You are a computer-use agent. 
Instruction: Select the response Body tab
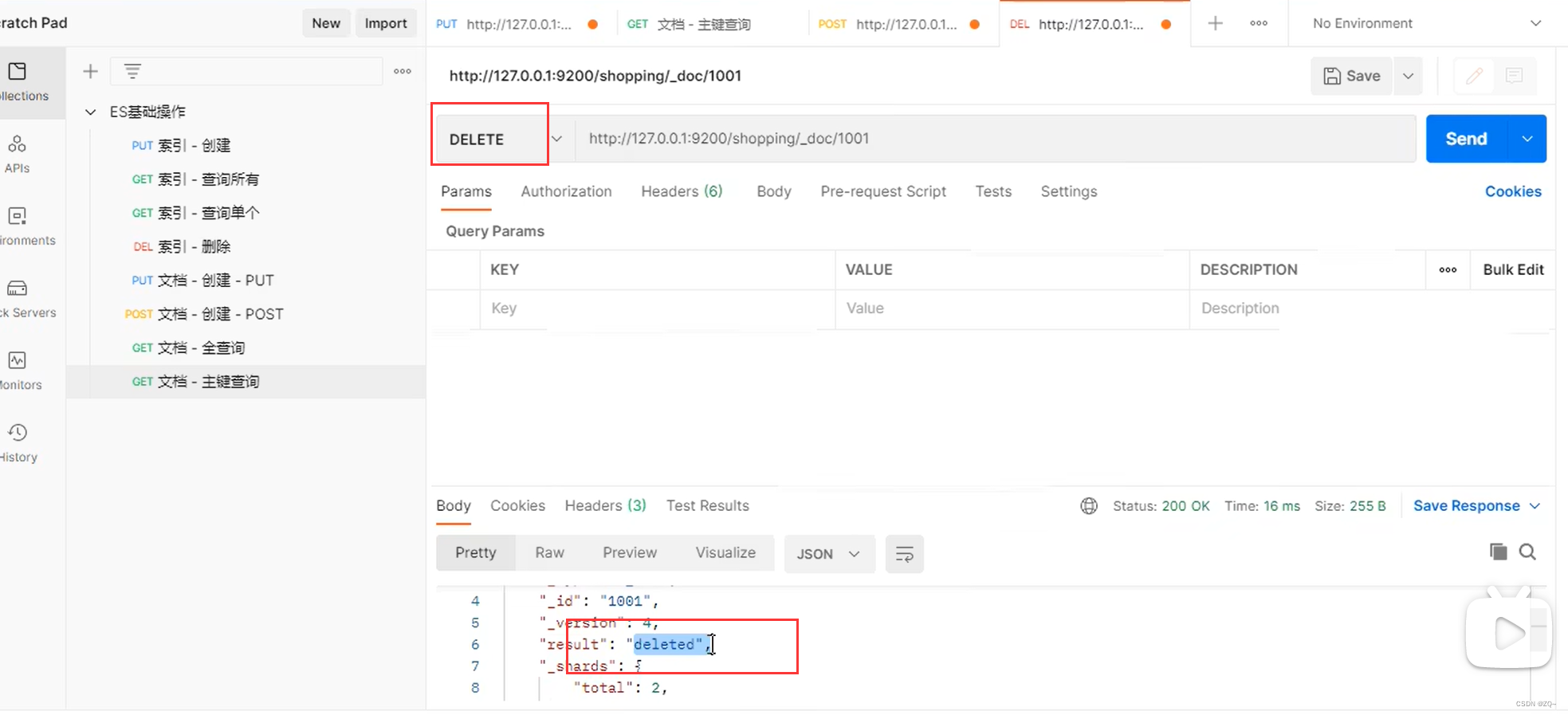click(x=454, y=506)
